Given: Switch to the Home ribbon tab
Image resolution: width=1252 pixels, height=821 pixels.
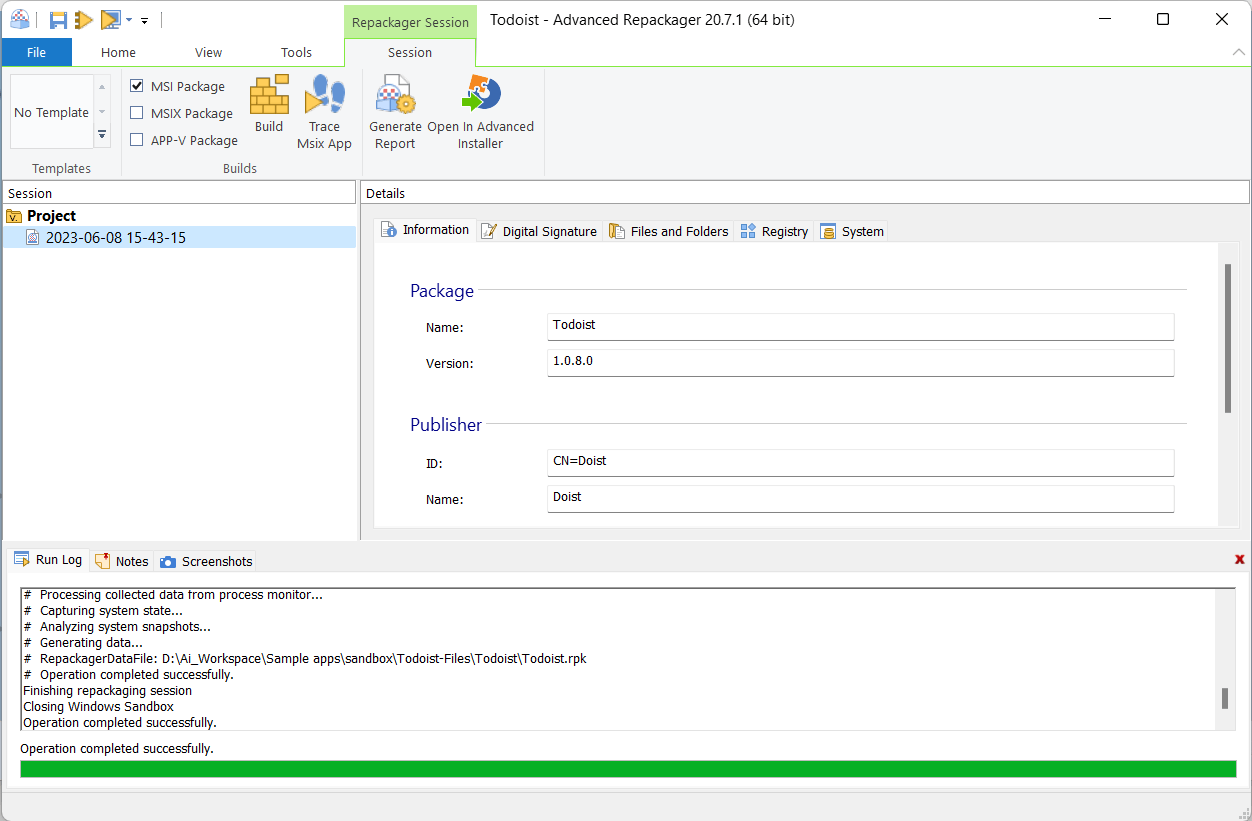Looking at the screenshot, I should click(x=118, y=52).
